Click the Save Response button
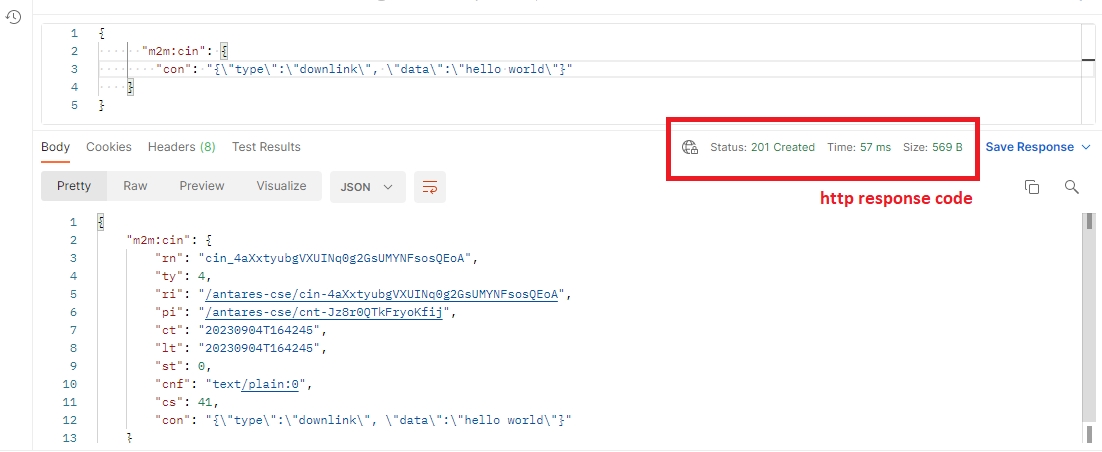 click(1030, 147)
